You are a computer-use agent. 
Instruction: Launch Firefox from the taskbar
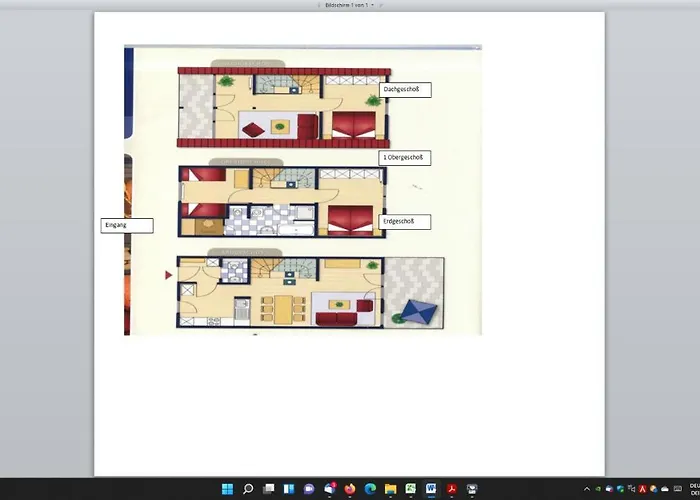pyautogui.click(x=350, y=490)
